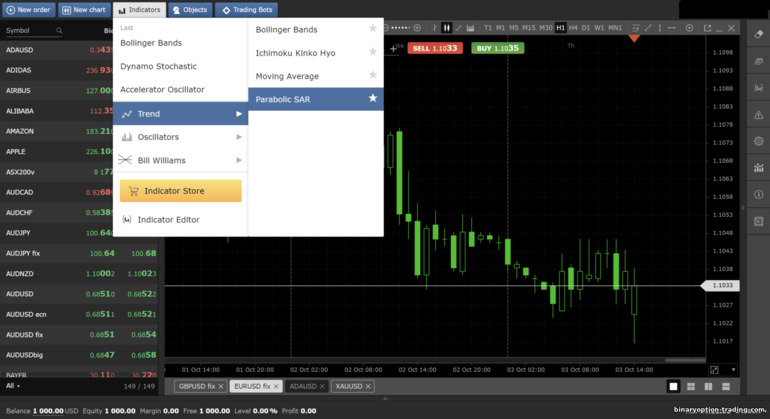Viewport: 770px width, 419px height.
Task: Click the orange triangle marker above chart
Action: 634,38
